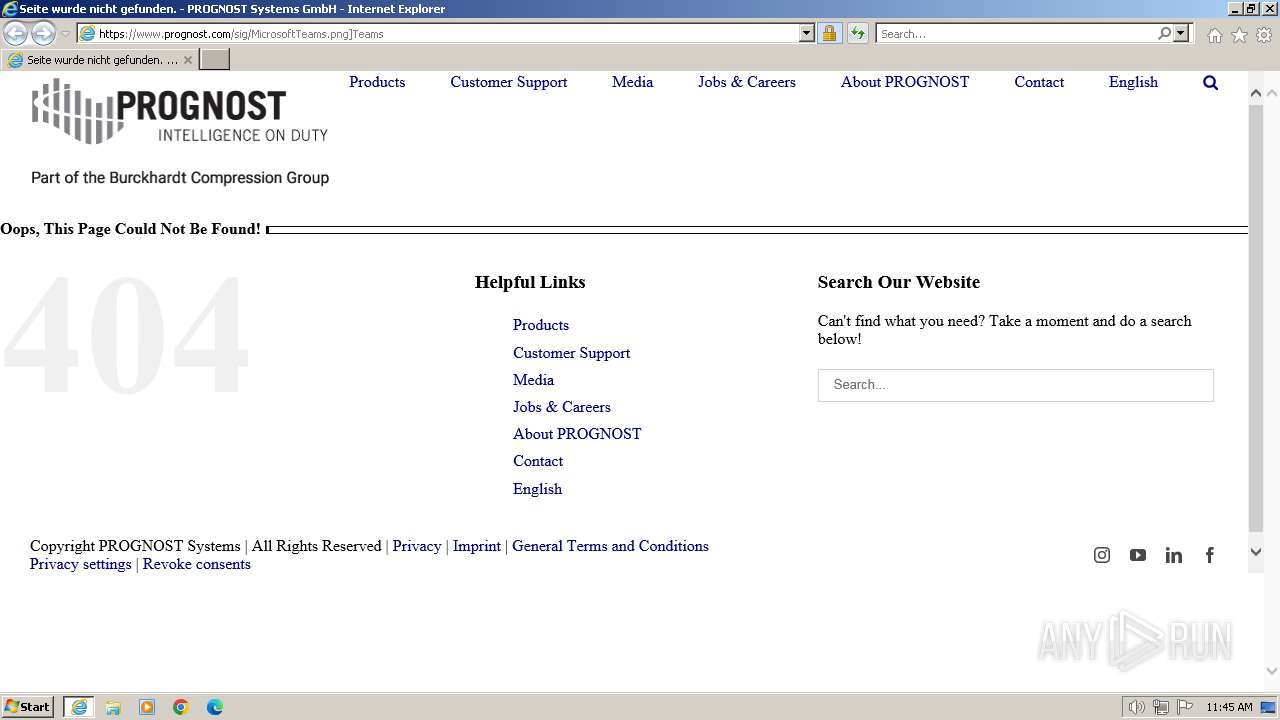Viewport: 1280px width, 720px height.
Task: Open the Privacy footer link
Action: (417, 546)
